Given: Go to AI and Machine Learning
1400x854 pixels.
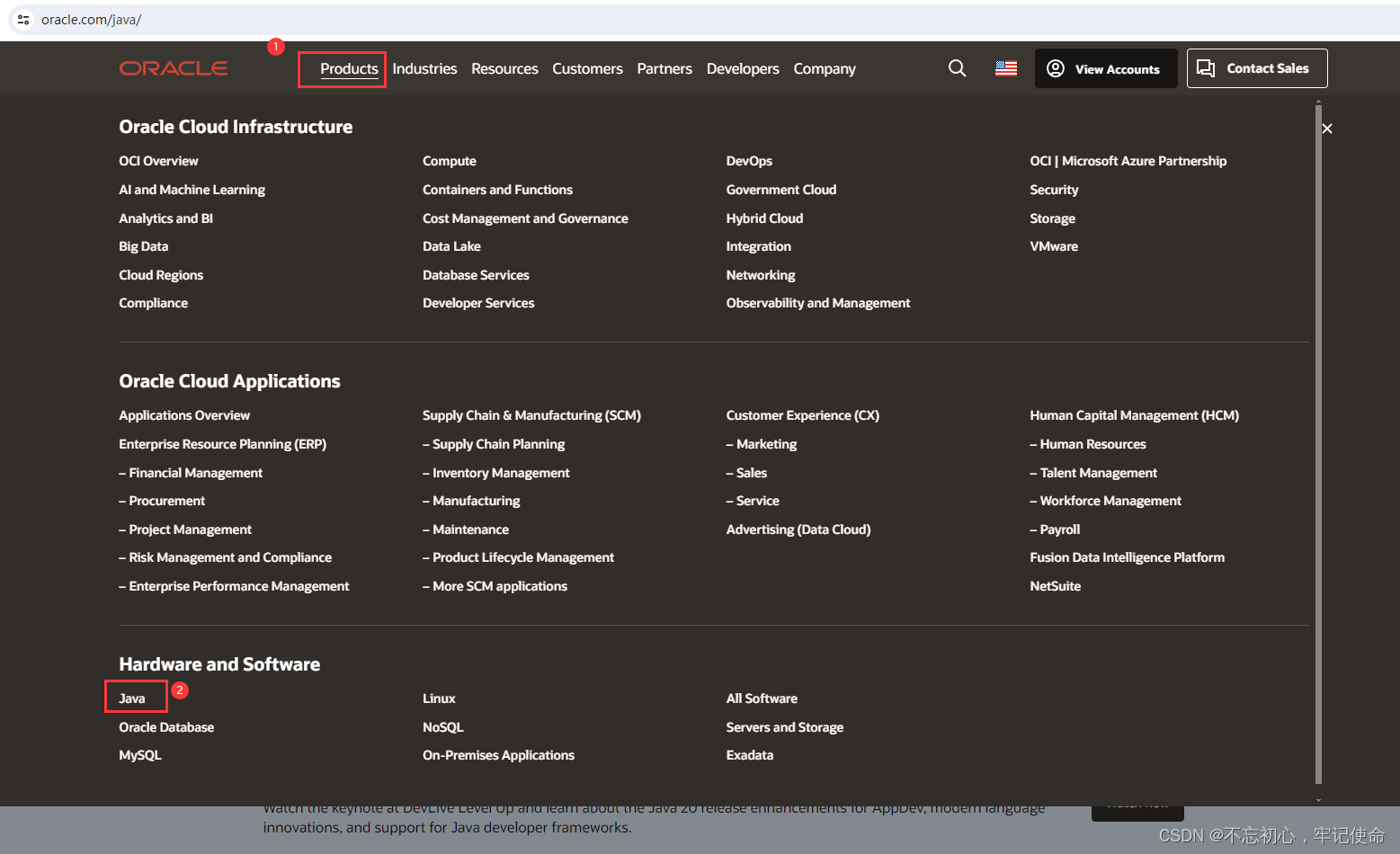Looking at the screenshot, I should click(x=192, y=190).
